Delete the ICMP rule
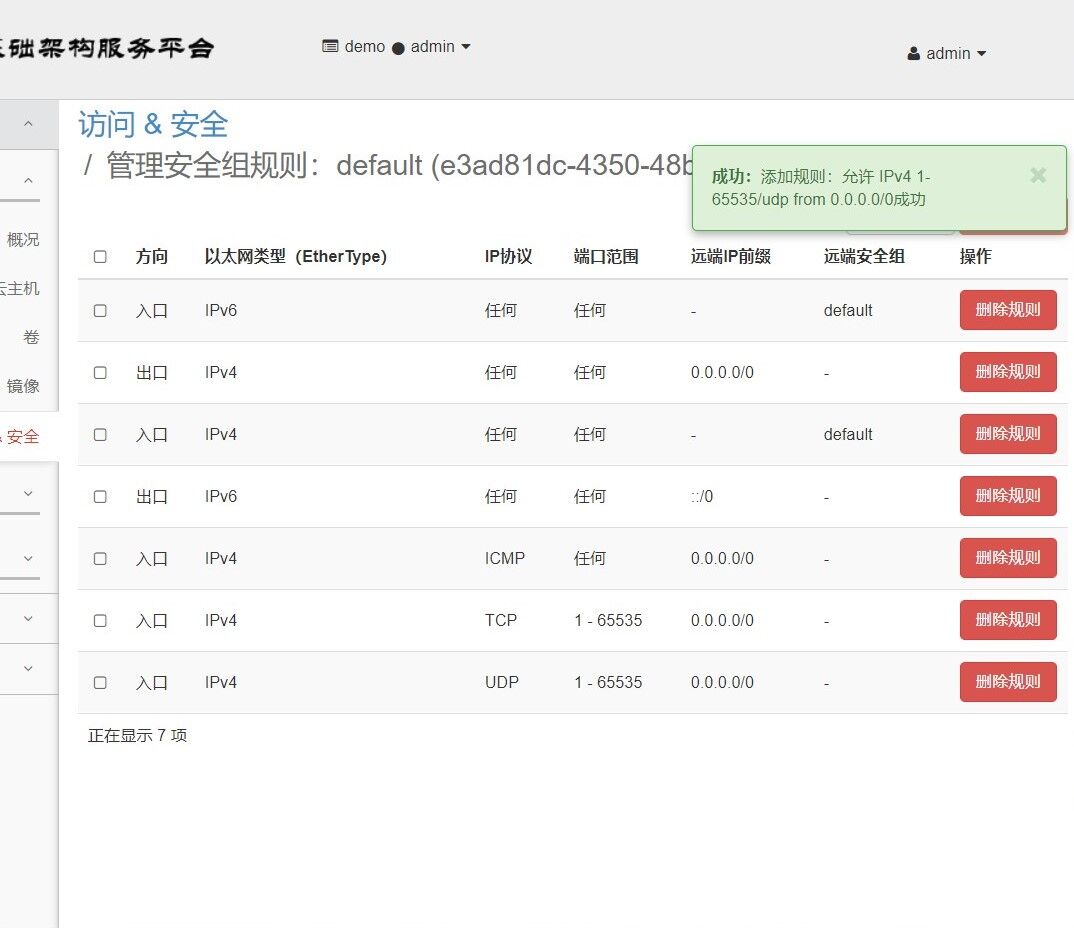The height and width of the screenshot is (928, 1074). click(x=1008, y=558)
